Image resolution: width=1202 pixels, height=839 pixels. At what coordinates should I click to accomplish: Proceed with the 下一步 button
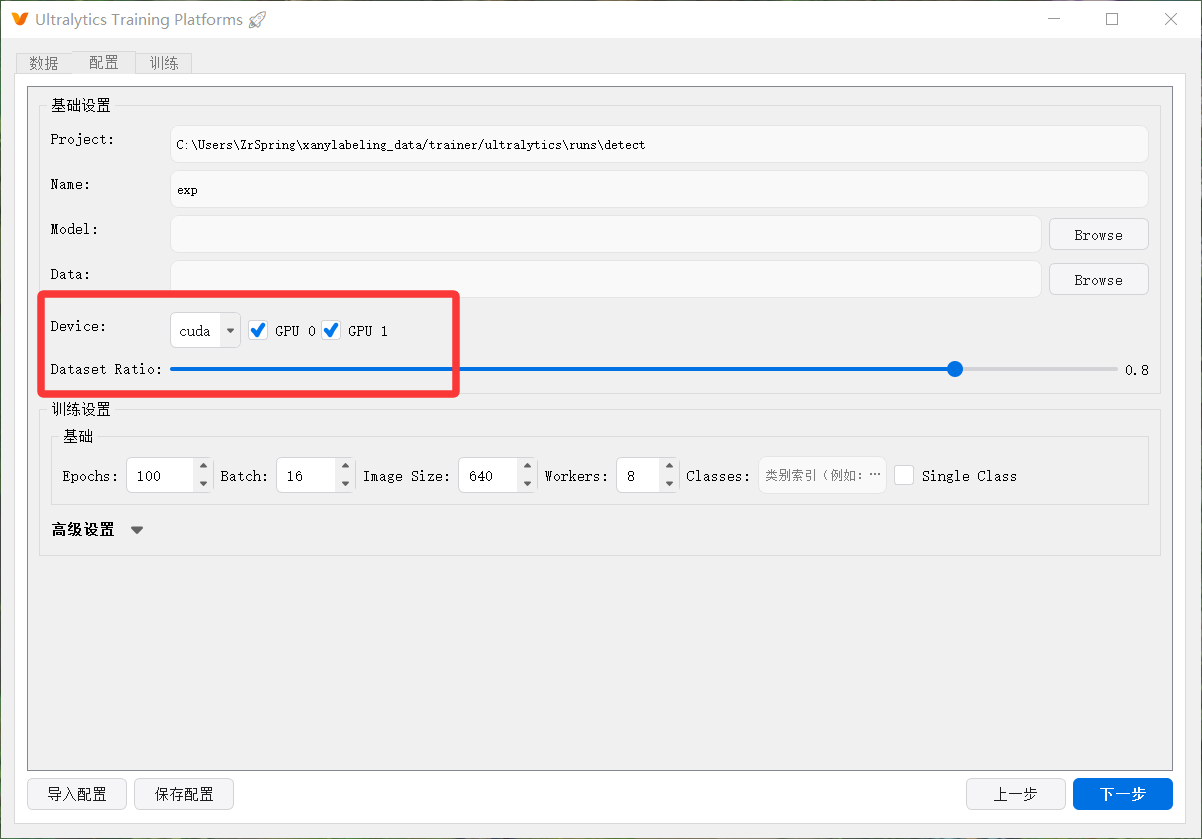click(x=1123, y=794)
